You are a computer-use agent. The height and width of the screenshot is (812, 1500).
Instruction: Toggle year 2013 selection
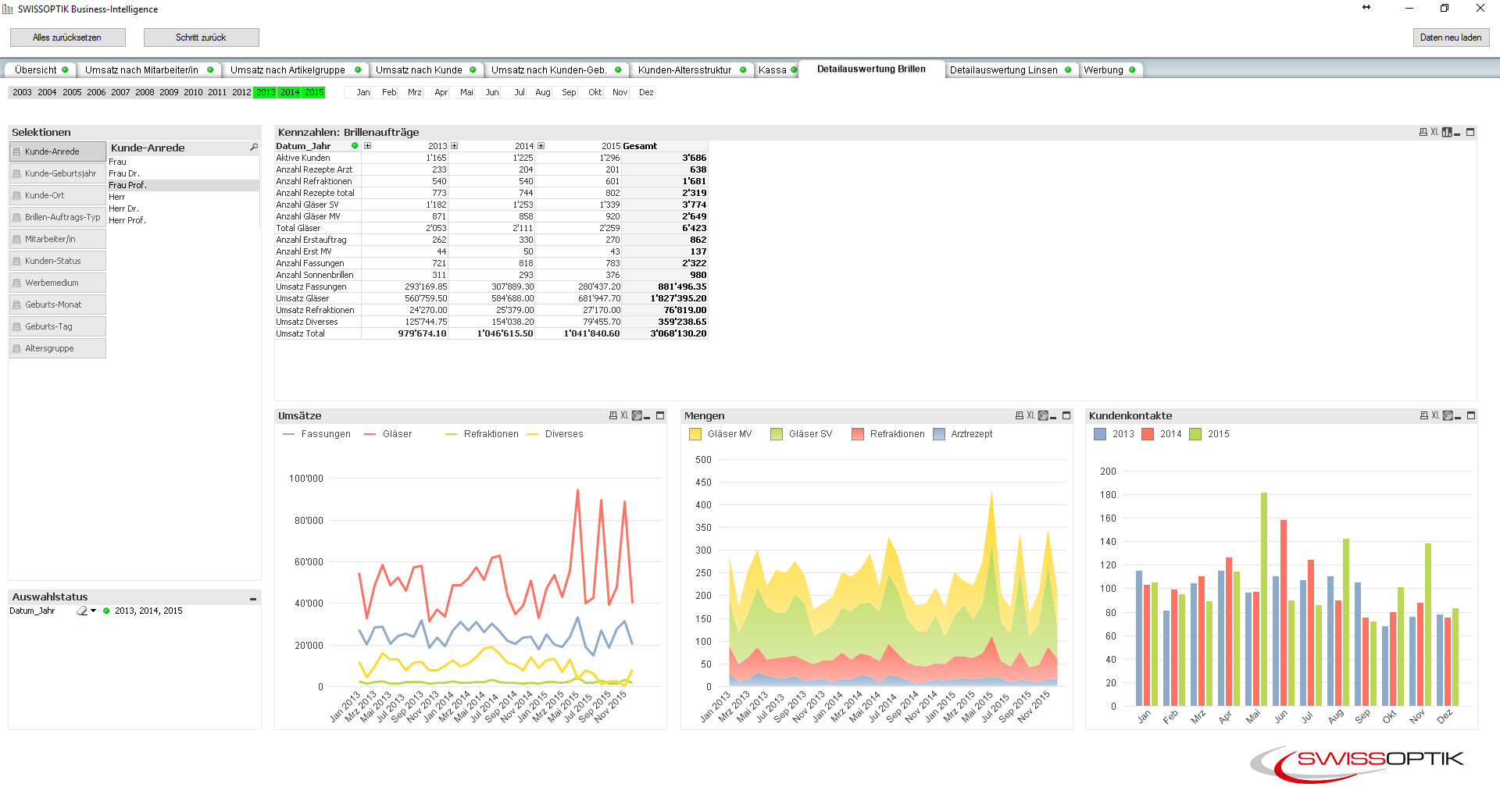266,92
